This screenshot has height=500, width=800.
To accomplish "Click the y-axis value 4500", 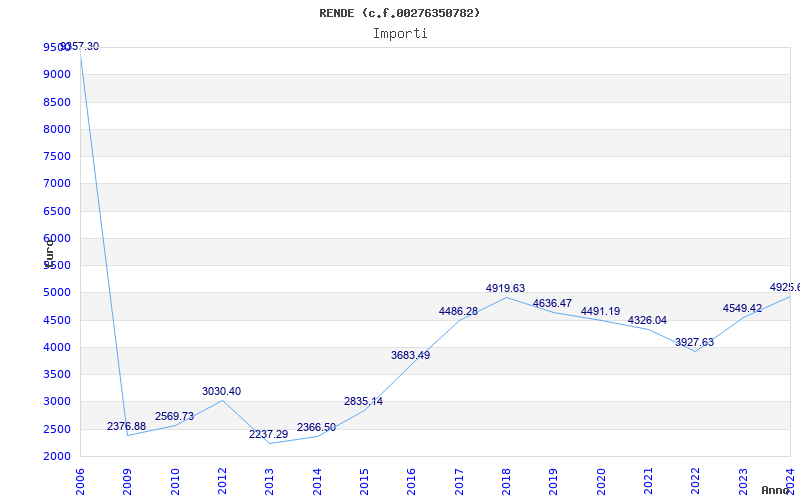I will point(57,320).
